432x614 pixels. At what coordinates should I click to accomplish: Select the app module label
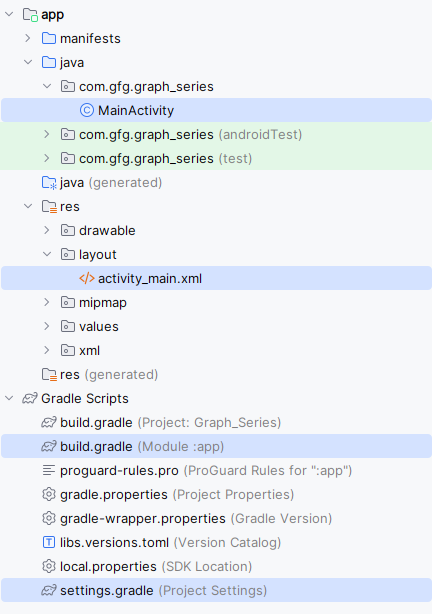coord(52,15)
